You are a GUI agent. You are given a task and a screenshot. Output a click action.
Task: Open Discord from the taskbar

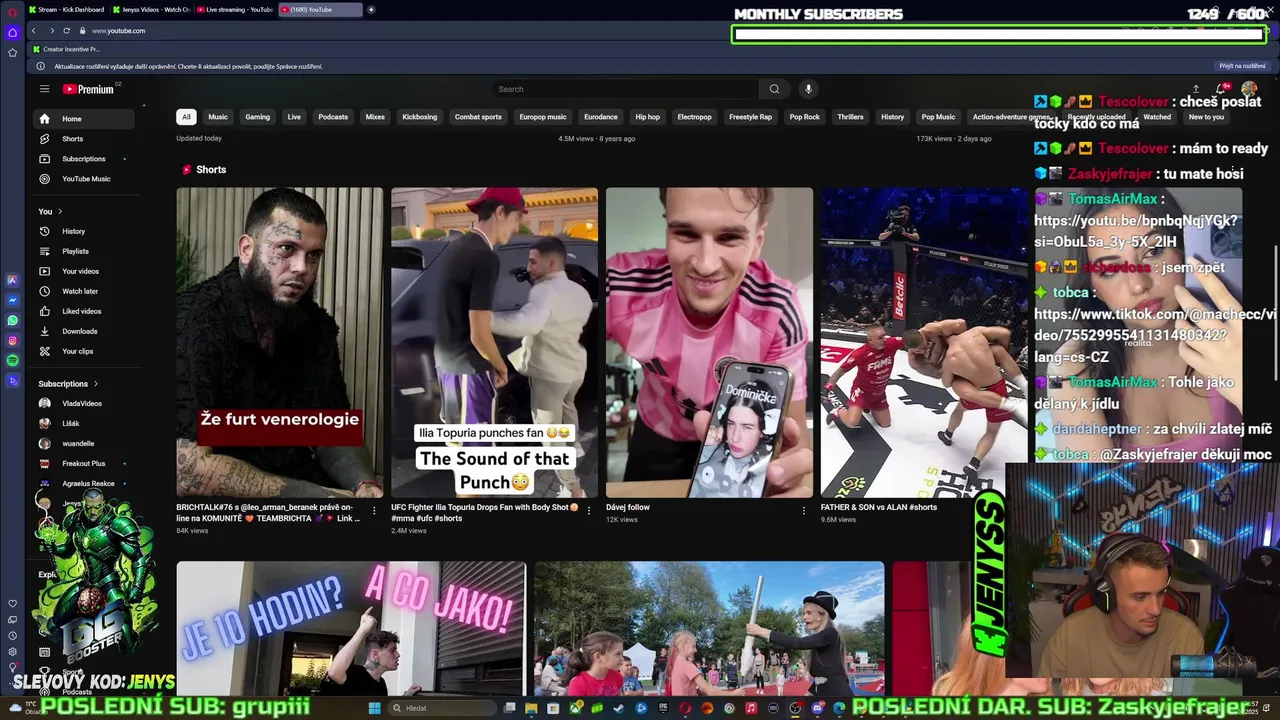(816, 708)
